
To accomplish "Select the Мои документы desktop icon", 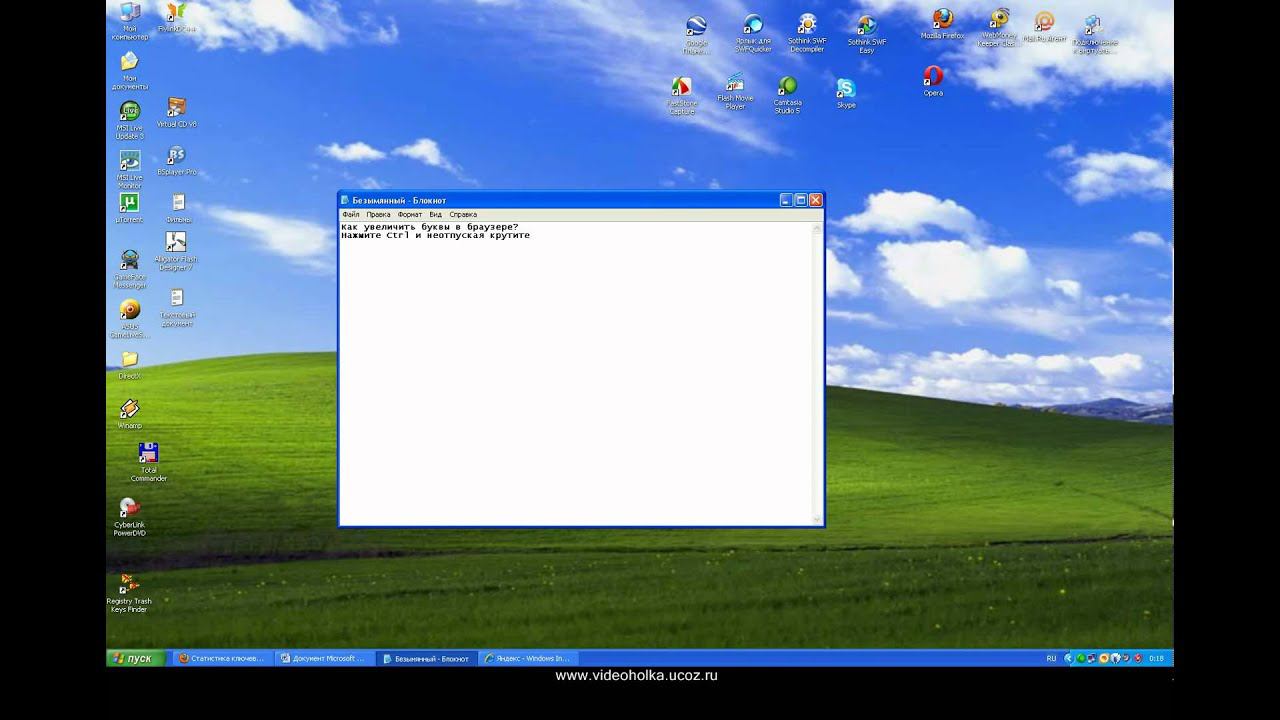I will 130,70.
